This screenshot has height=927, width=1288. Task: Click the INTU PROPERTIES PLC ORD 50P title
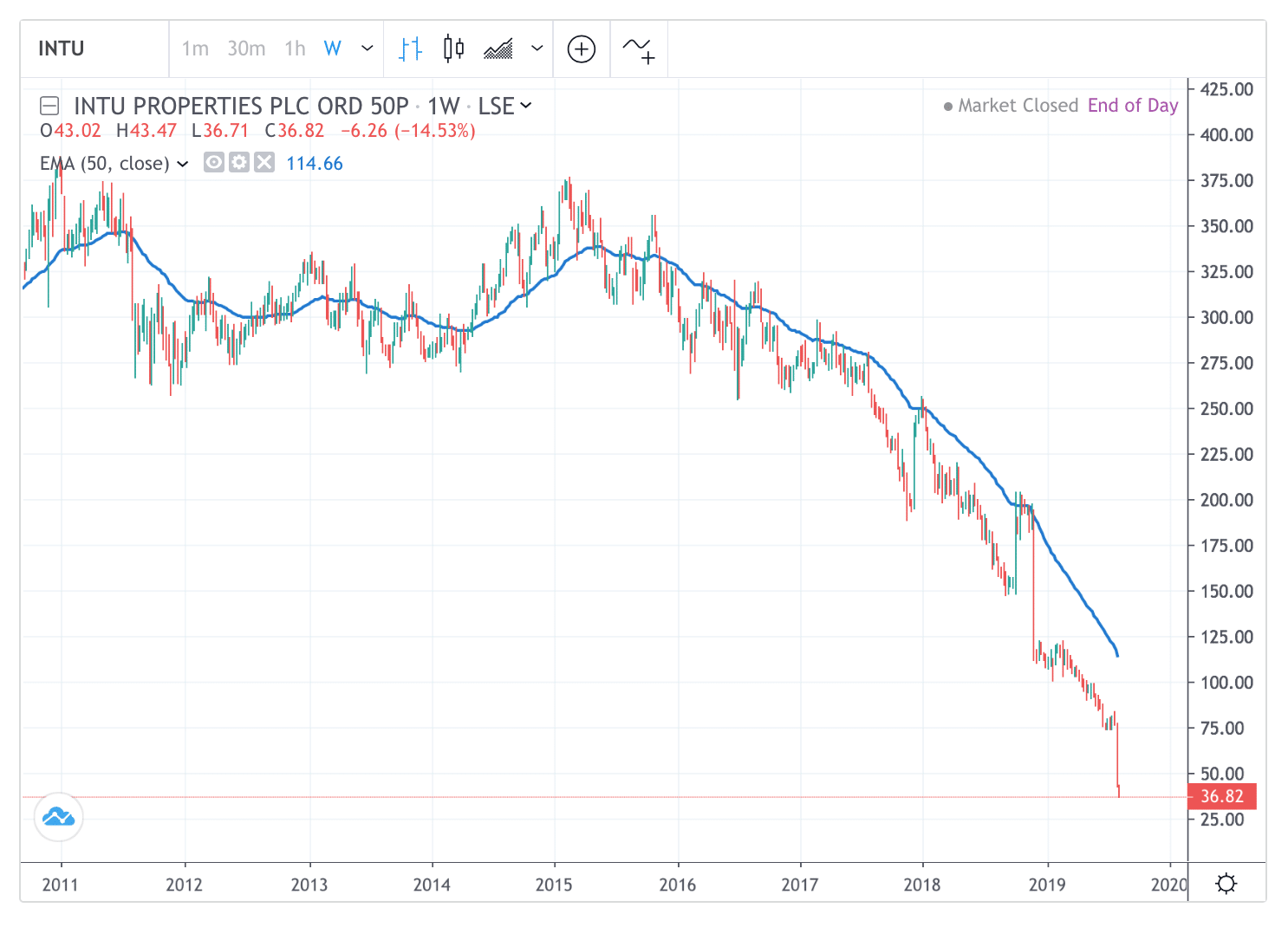241,106
